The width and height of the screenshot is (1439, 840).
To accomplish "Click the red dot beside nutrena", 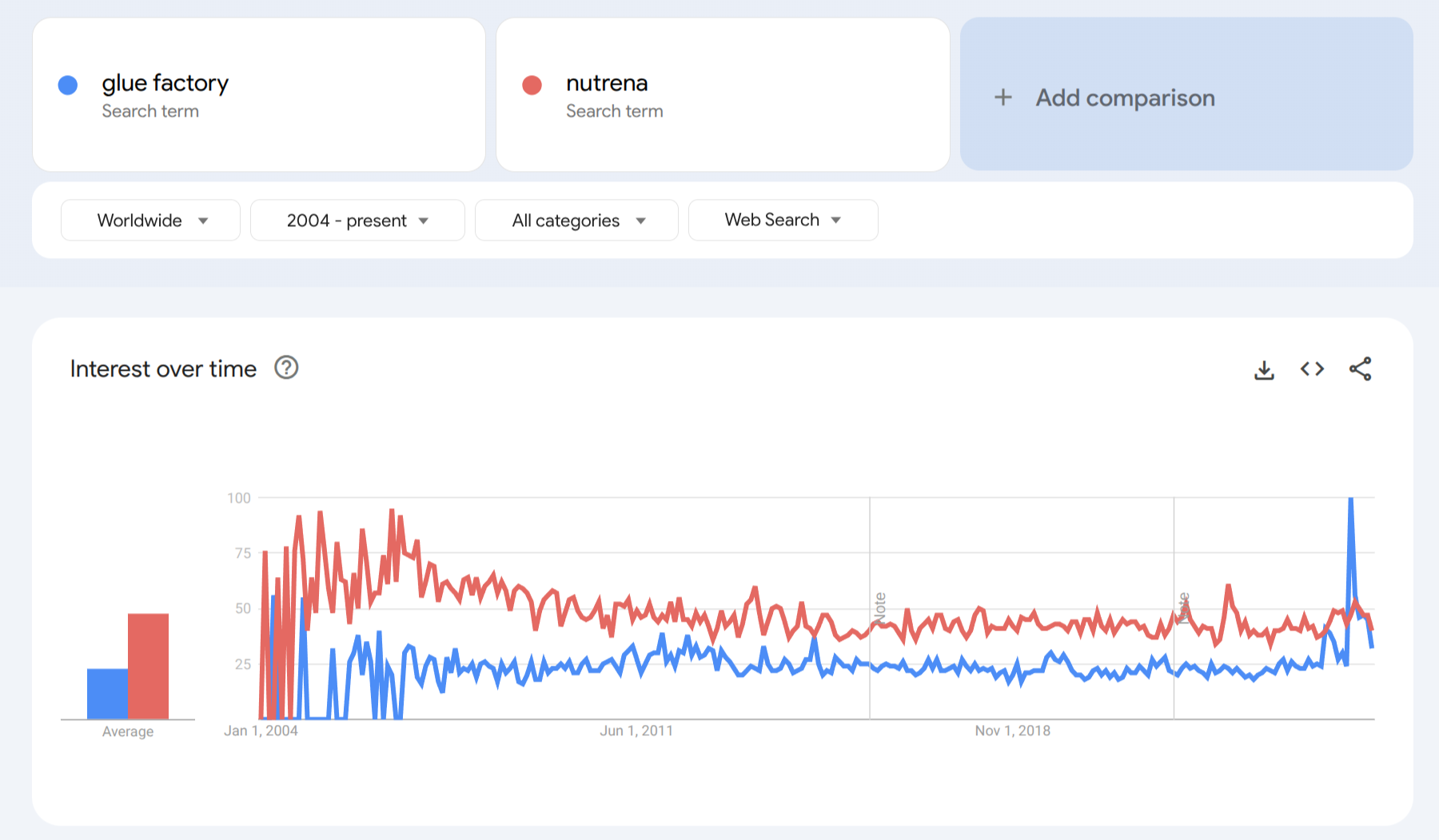I will click(x=532, y=86).
